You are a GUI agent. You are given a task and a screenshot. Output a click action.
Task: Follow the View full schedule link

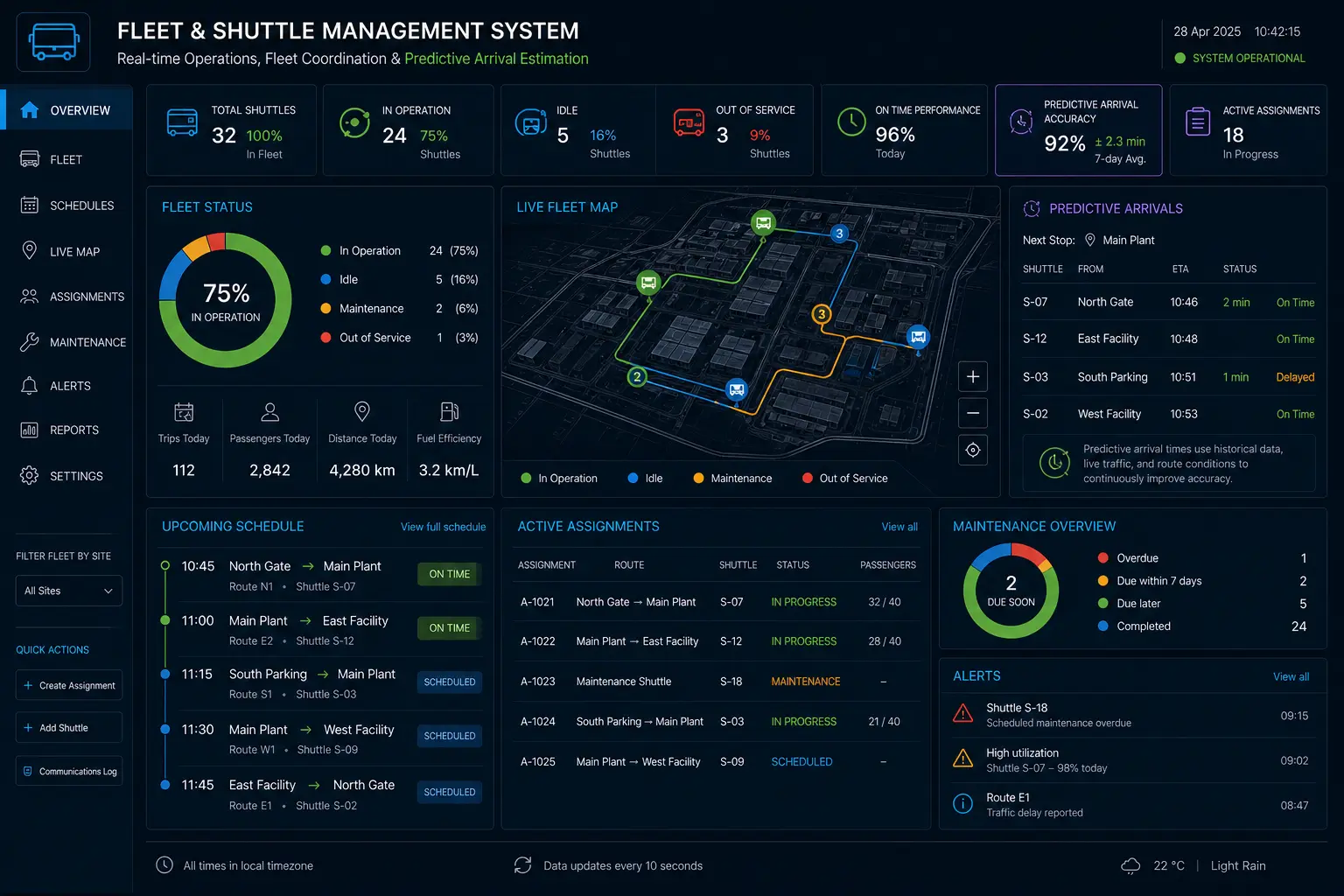(443, 527)
